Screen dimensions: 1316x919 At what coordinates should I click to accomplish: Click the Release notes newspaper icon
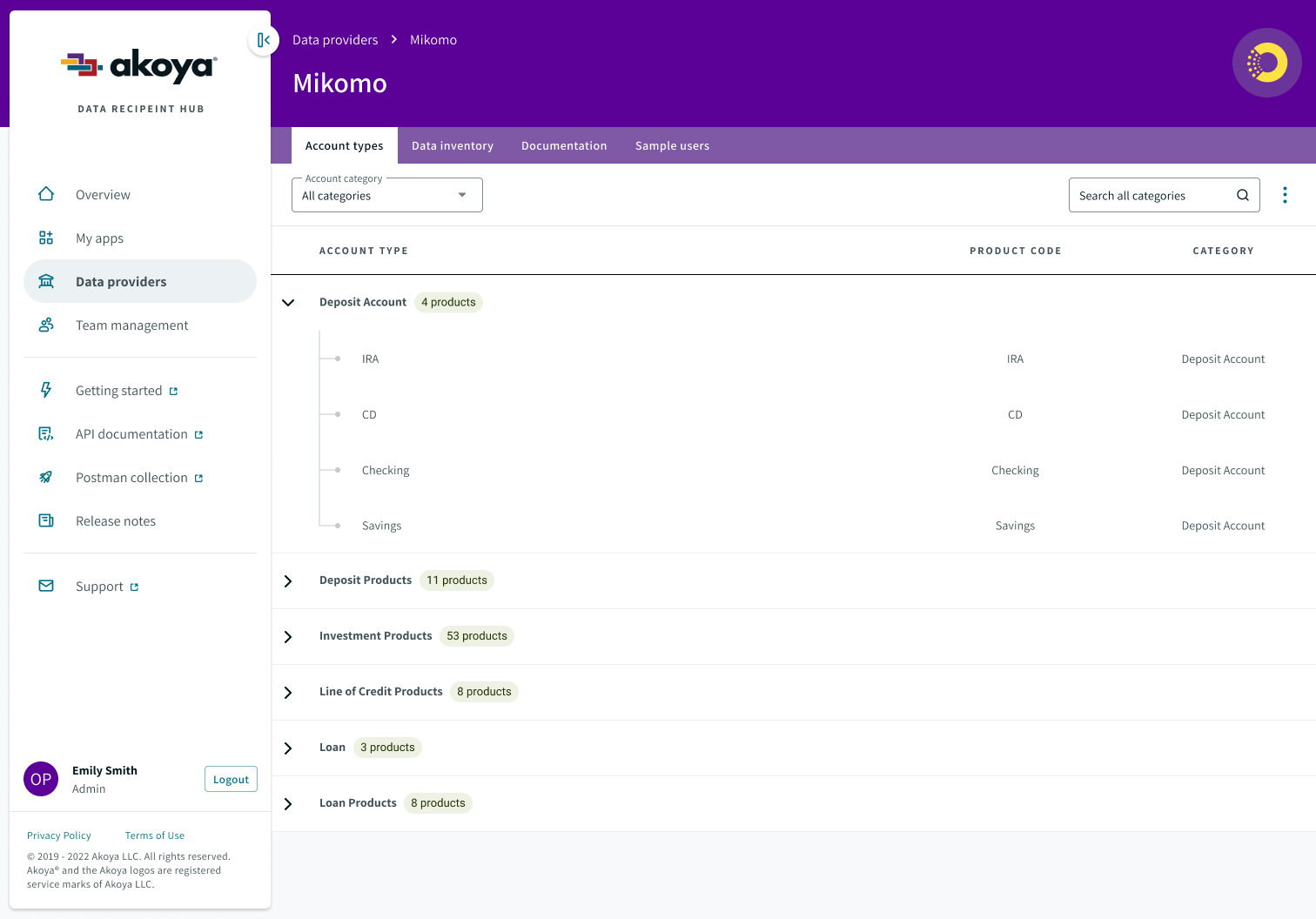tap(46, 520)
